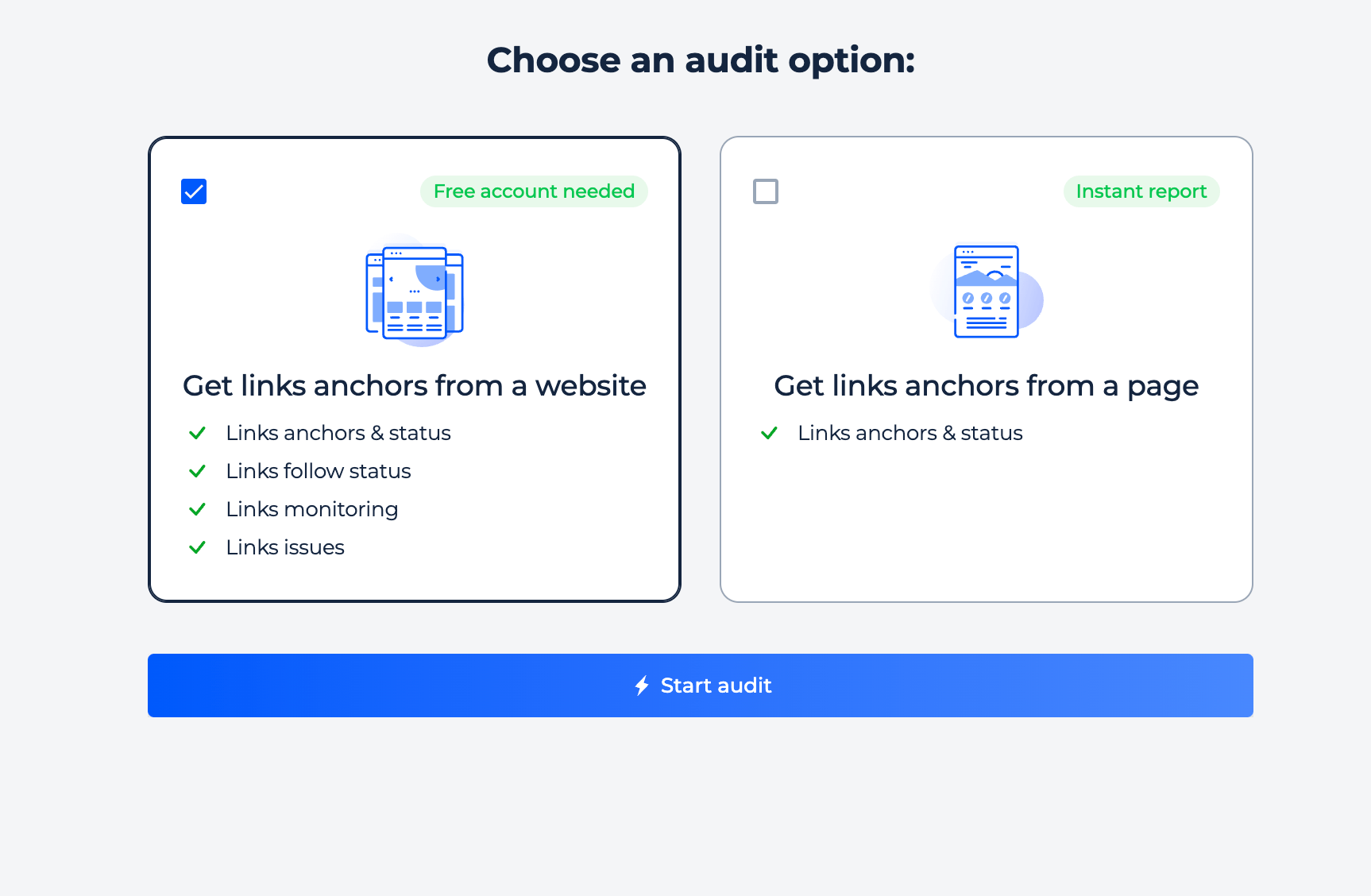The height and width of the screenshot is (896, 1371).
Task: Click the multi-window website illustration icon
Action: coord(415,291)
